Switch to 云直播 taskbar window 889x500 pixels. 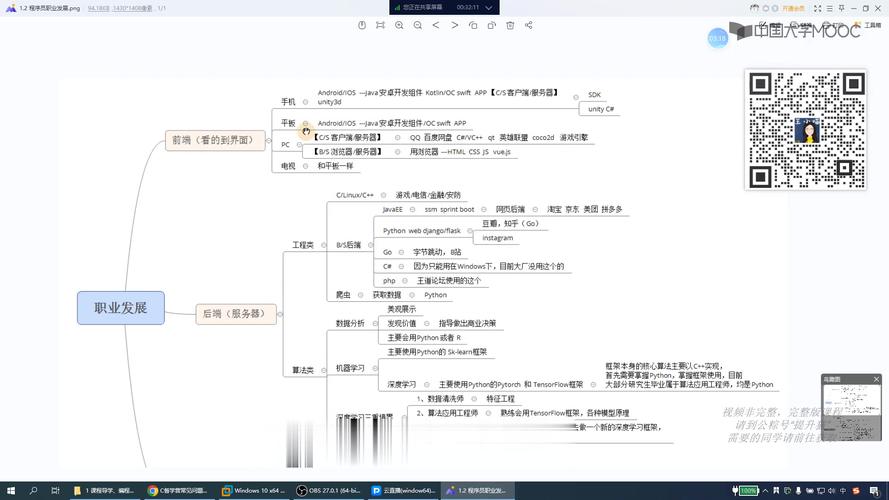(x=403, y=490)
